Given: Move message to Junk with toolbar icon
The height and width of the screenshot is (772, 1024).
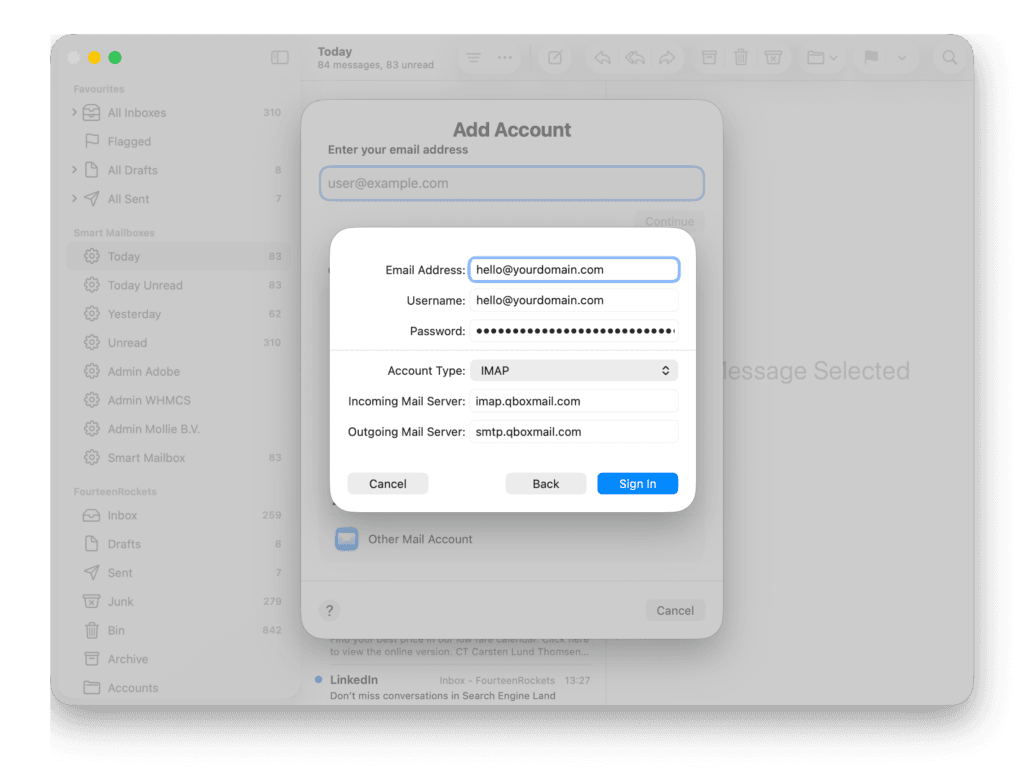Looking at the screenshot, I should pyautogui.click(x=773, y=57).
